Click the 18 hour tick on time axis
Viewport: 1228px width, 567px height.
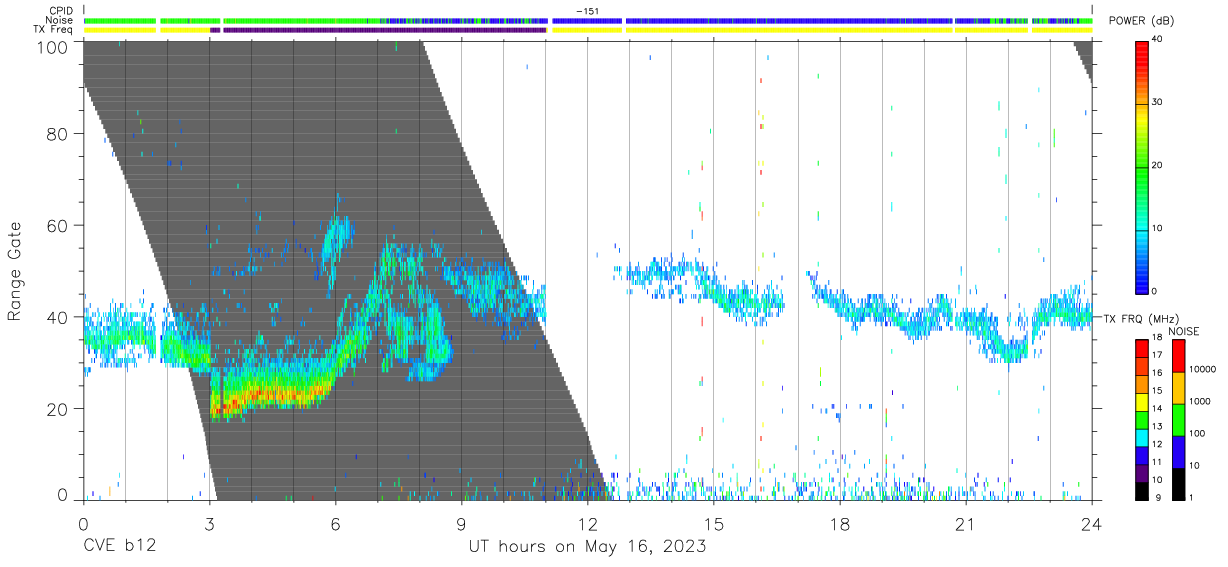[840, 524]
